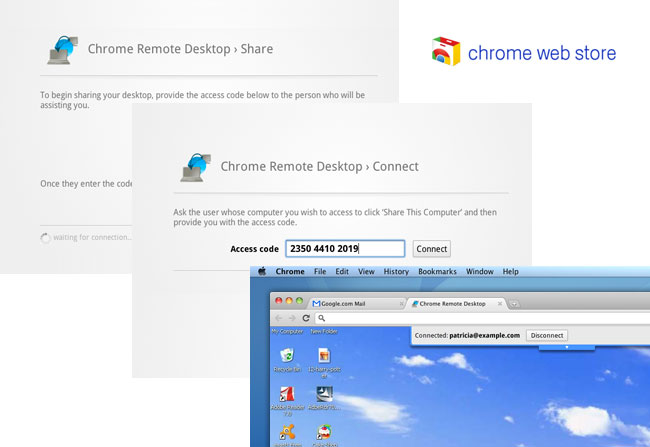This screenshot has height=447, width=650.
Task: Close the Google.com Mail tab
Action: (401, 304)
